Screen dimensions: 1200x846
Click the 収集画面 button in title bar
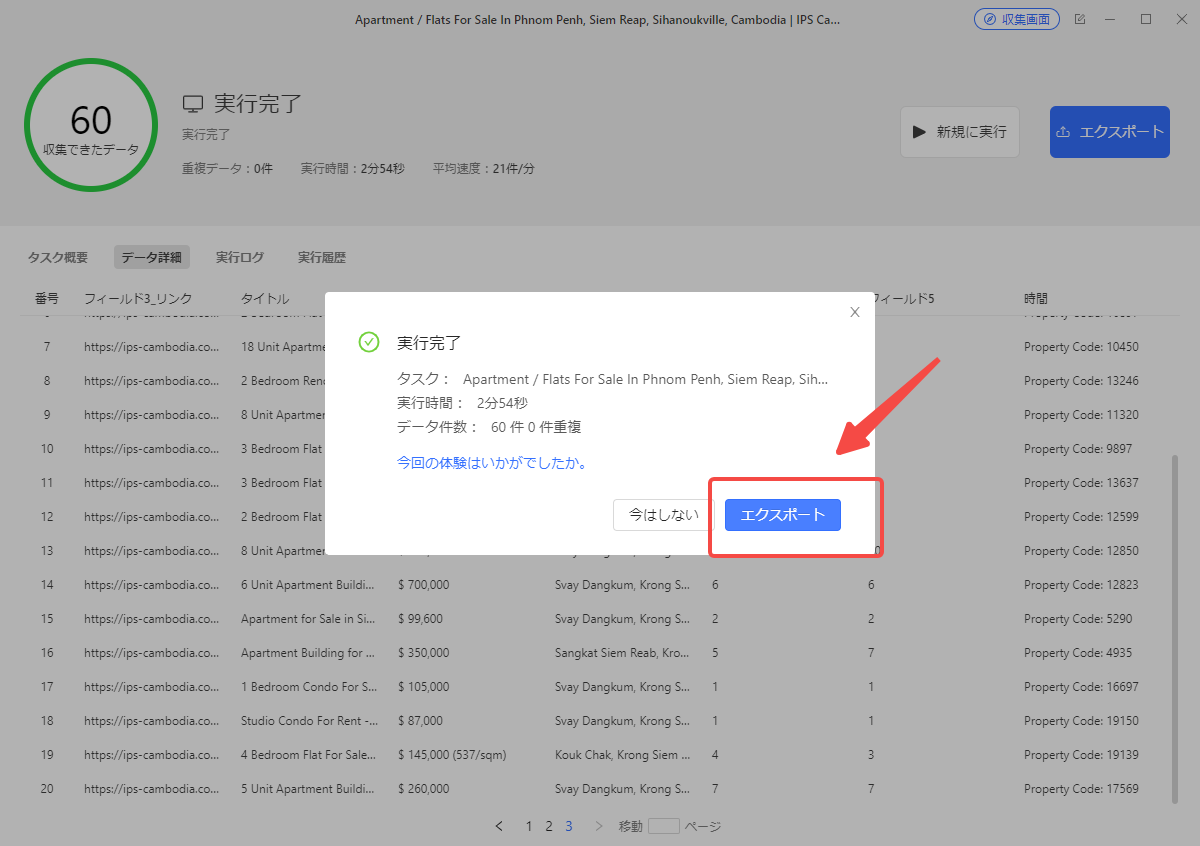tap(1016, 20)
